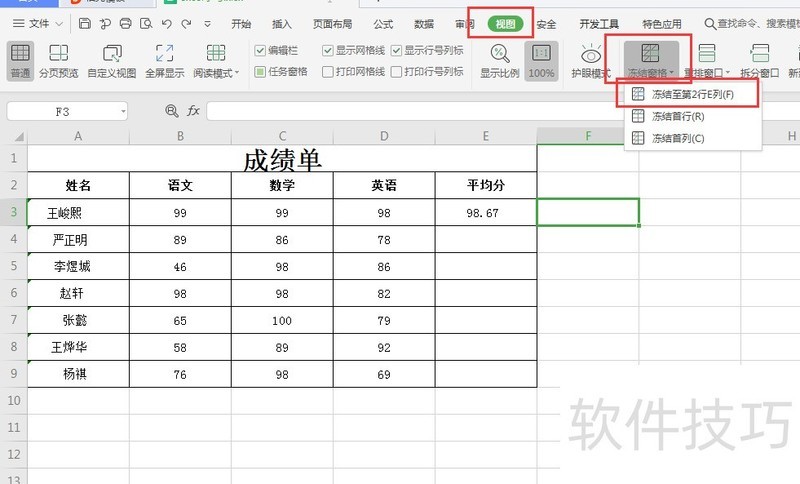Select column D header
The image size is (800, 484).
(x=384, y=136)
